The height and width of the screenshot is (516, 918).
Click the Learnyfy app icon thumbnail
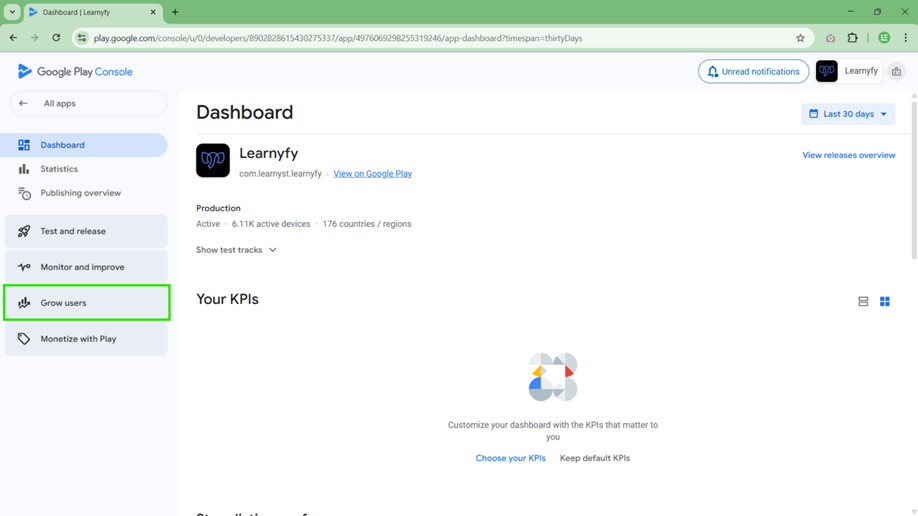tap(213, 161)
